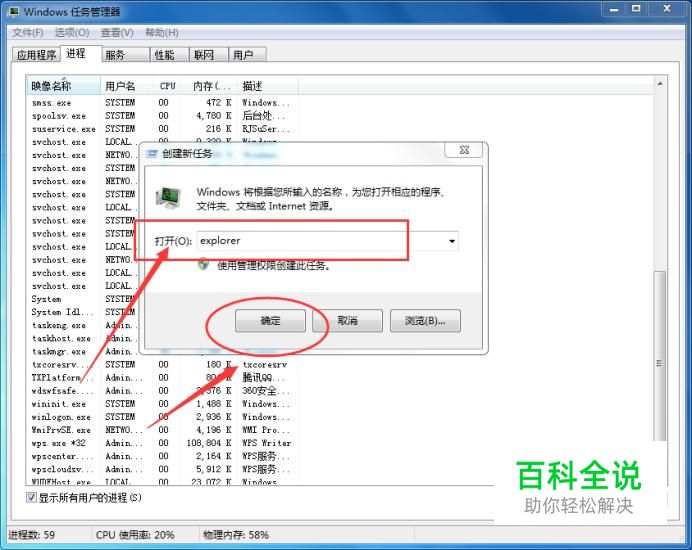Select the wininit.exe process row
The image size is (692, 550).
click(162, 404)
